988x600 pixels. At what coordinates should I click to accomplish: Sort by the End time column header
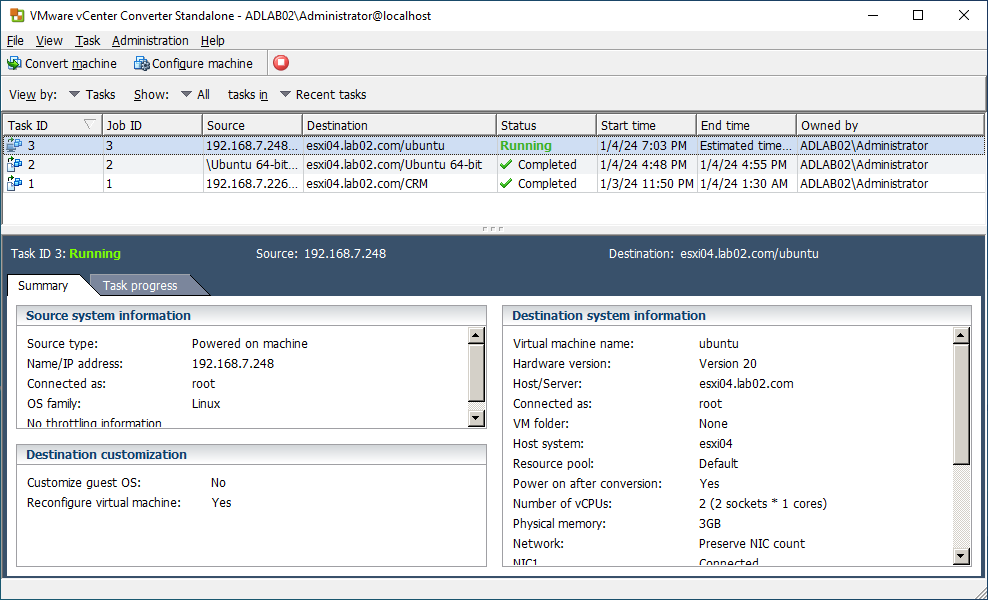coord(746,125)
